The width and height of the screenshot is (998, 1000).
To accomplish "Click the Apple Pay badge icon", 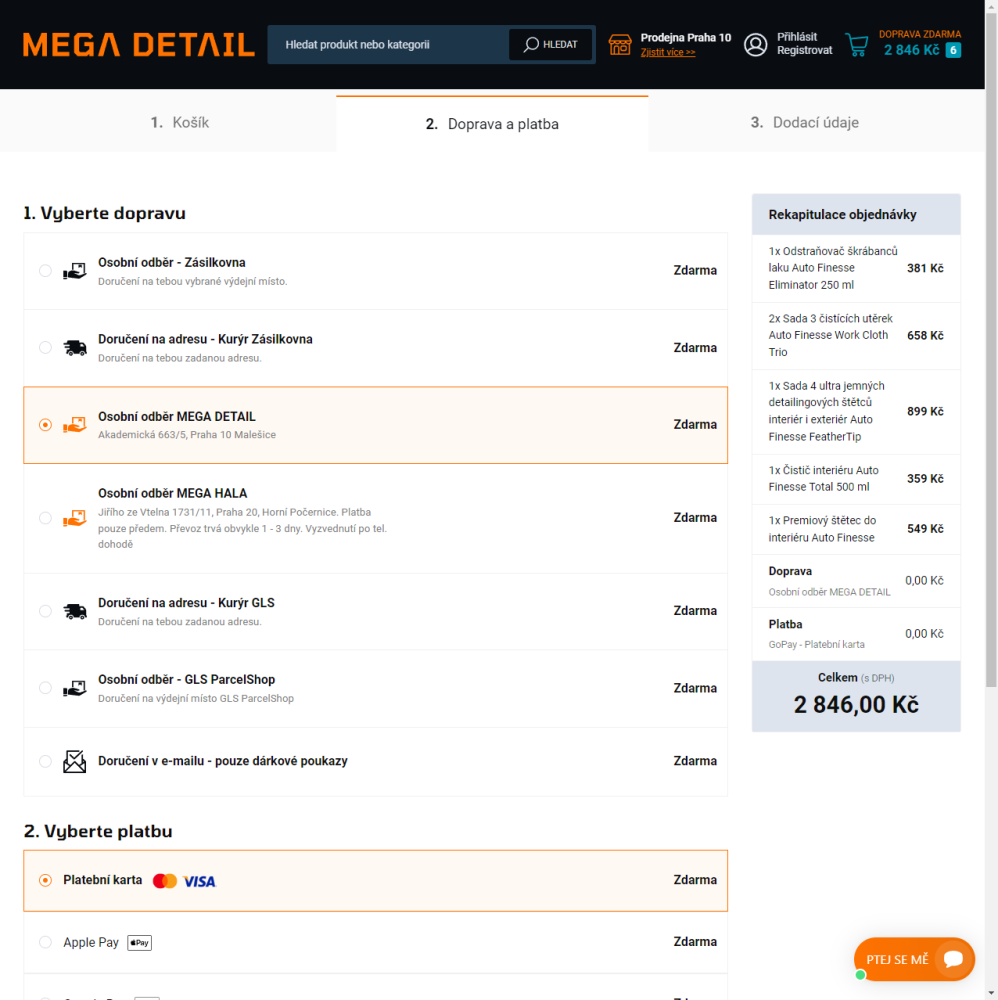I will 140,943.
